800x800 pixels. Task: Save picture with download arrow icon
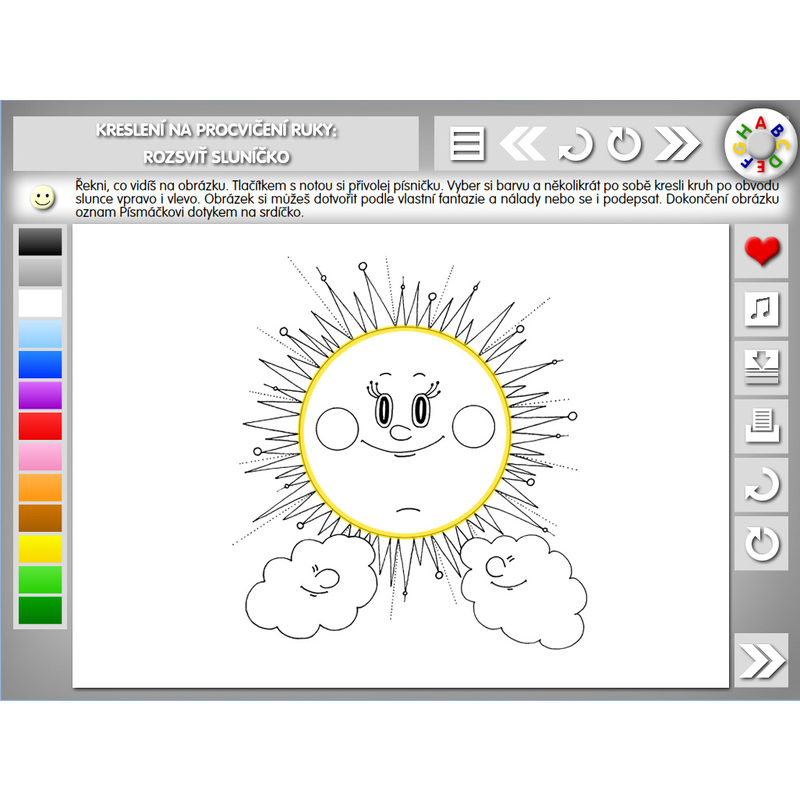coord(761,367)
